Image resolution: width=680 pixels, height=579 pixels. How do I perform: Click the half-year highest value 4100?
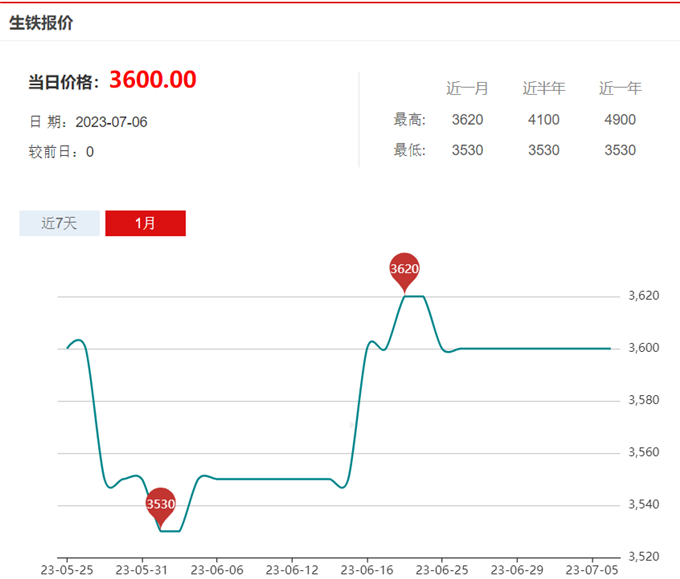coord(543,120)
